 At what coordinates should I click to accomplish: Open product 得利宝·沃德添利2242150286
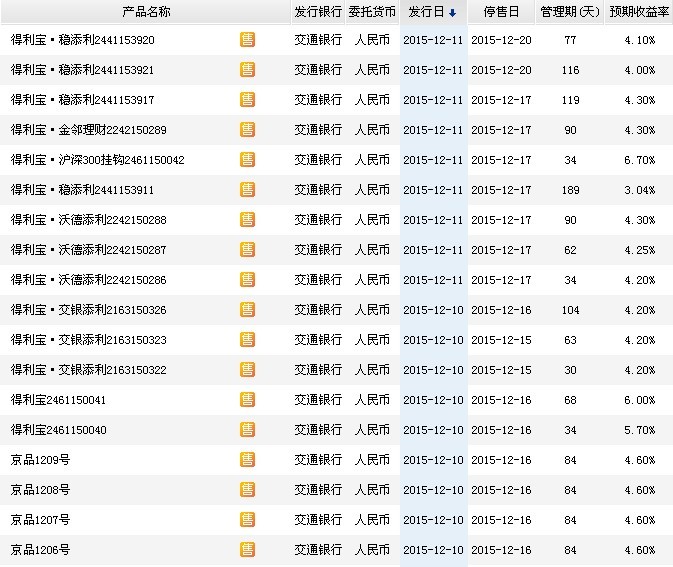89,280
